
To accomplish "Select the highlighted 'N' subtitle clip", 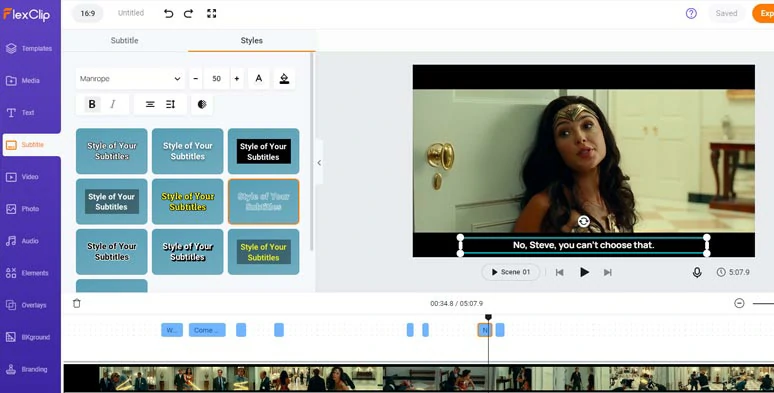I will coord(485,330).
